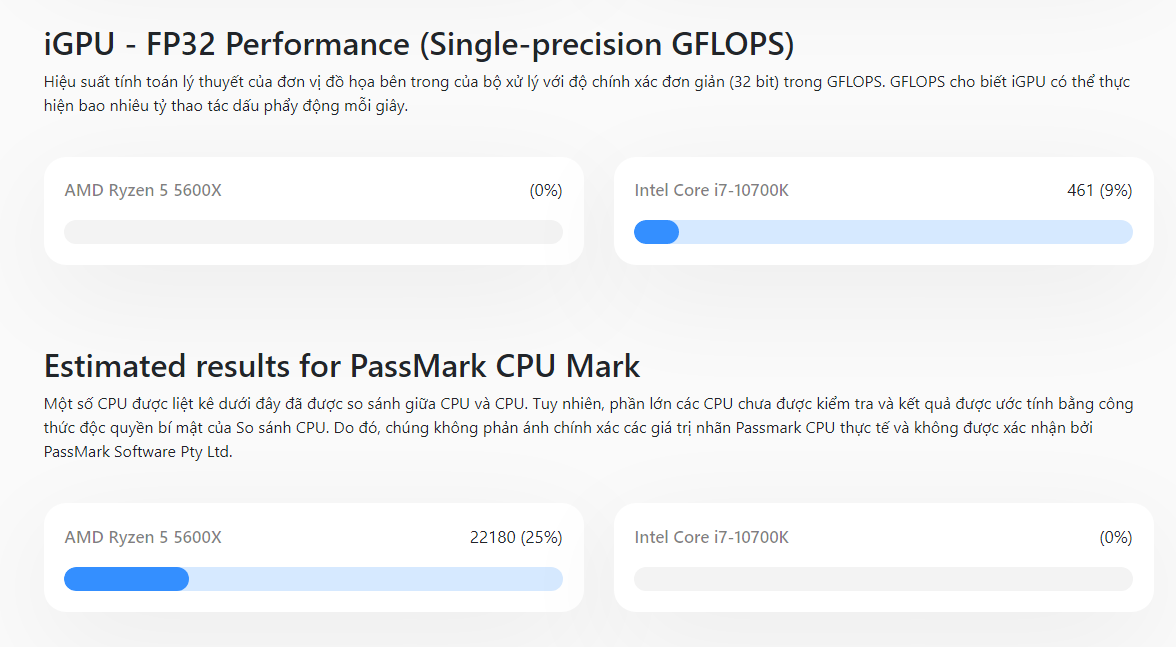Click the light blue unfilled part of Ryzen PassMark bar
1176x647 pixels.
click(x=376, y=579)
